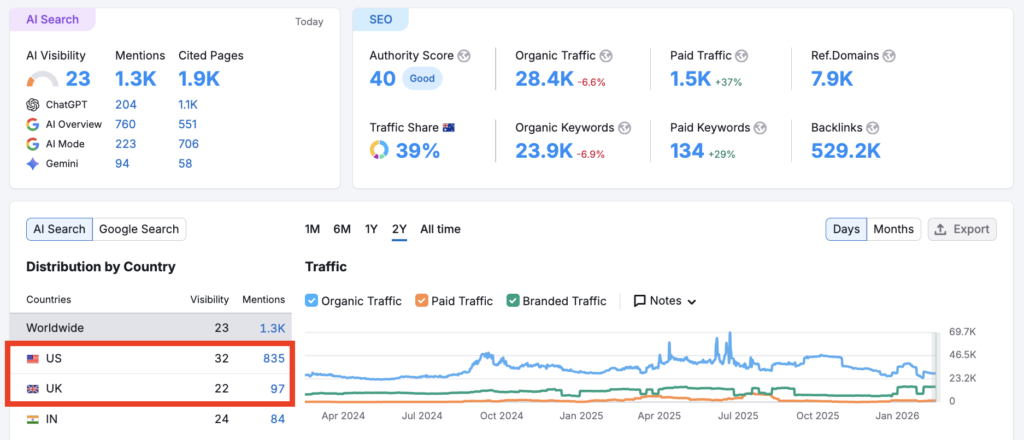Click the Organic Traffic info icon

(x=606, y=56)
